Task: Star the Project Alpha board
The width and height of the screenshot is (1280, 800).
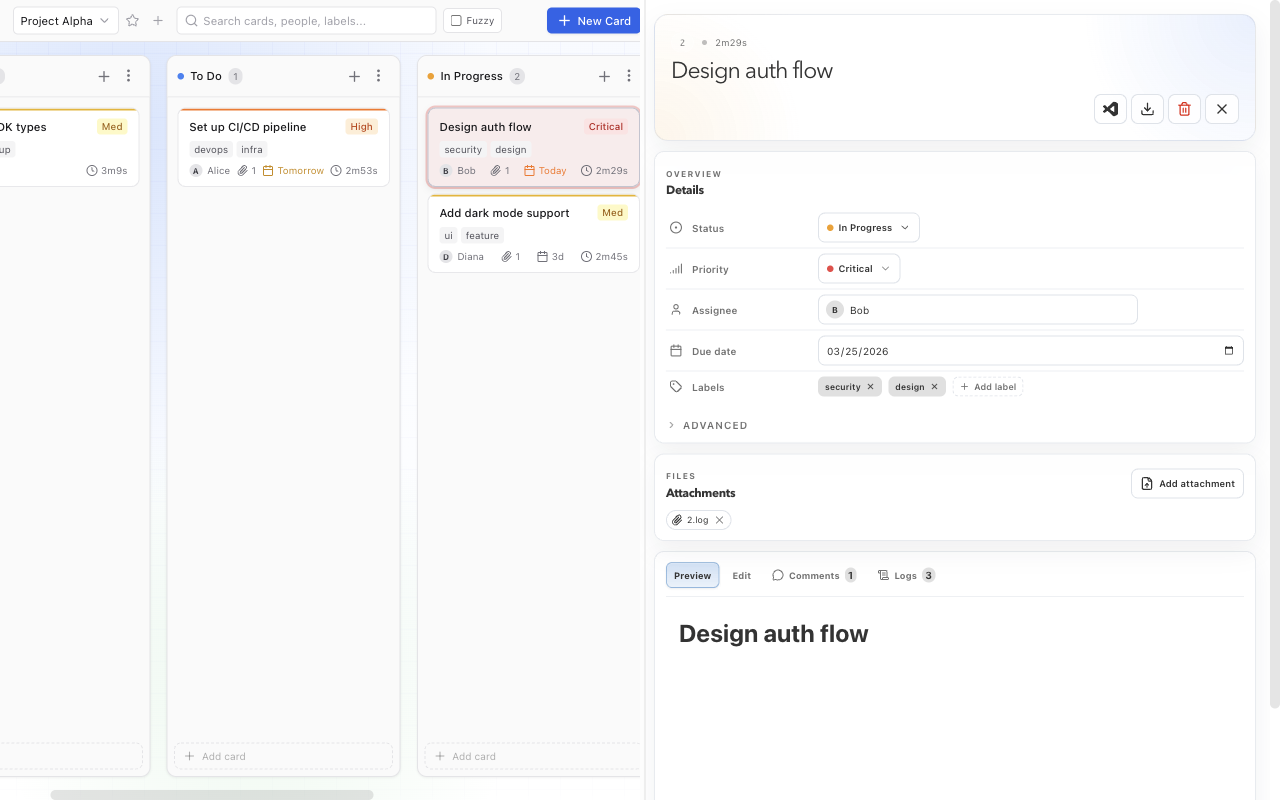Action: point(132,21)
